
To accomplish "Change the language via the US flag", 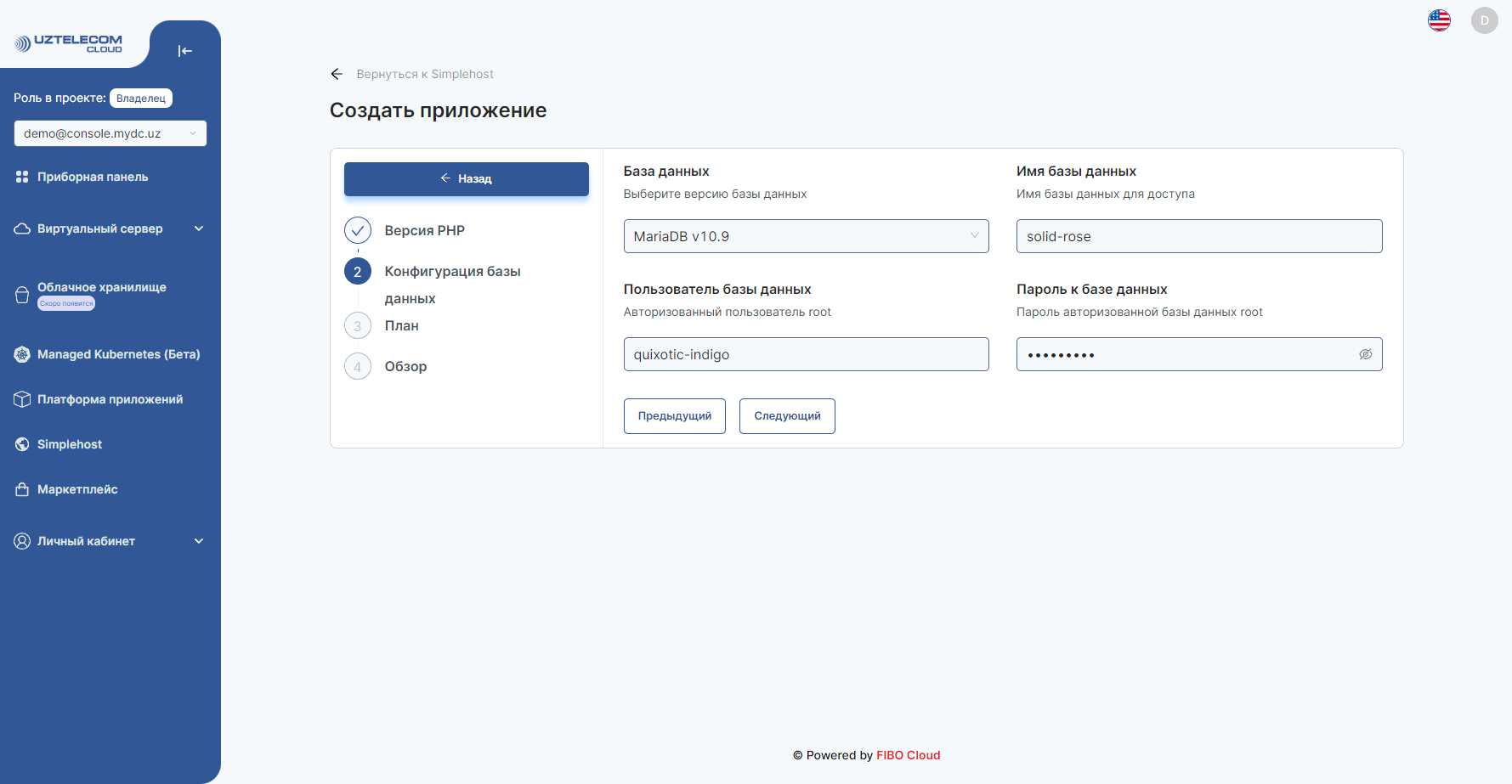I will (1439, 20).
